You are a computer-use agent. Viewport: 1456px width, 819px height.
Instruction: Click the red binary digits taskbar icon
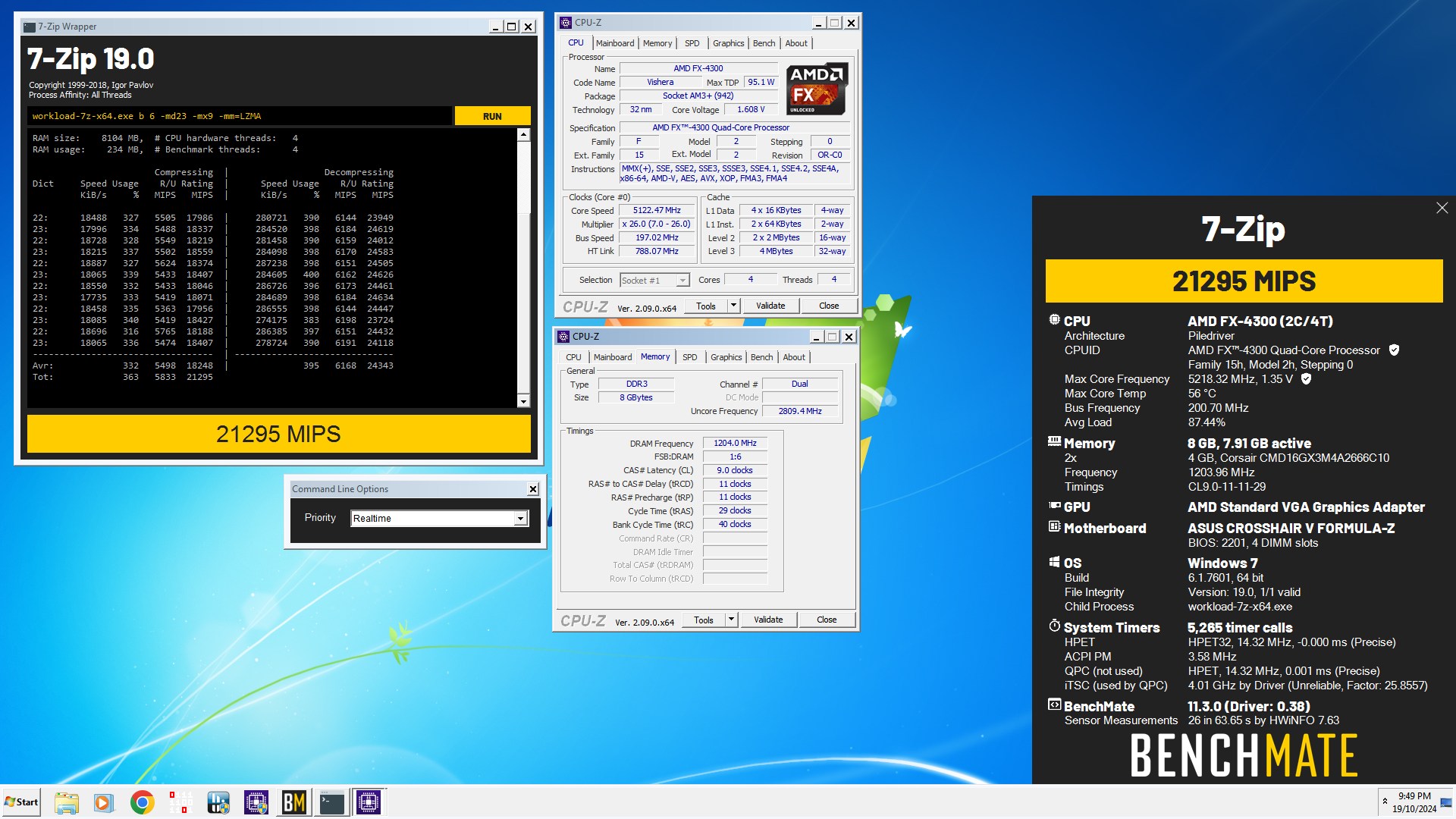(x=180, y=802)
